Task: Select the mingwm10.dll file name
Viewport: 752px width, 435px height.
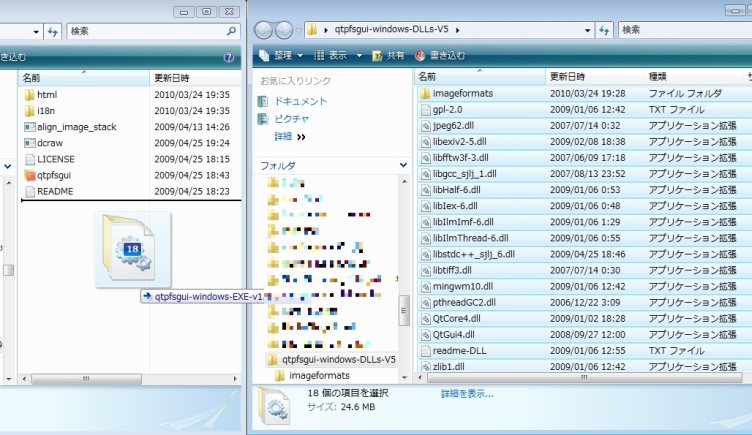Action: click(x=463, y=286)
